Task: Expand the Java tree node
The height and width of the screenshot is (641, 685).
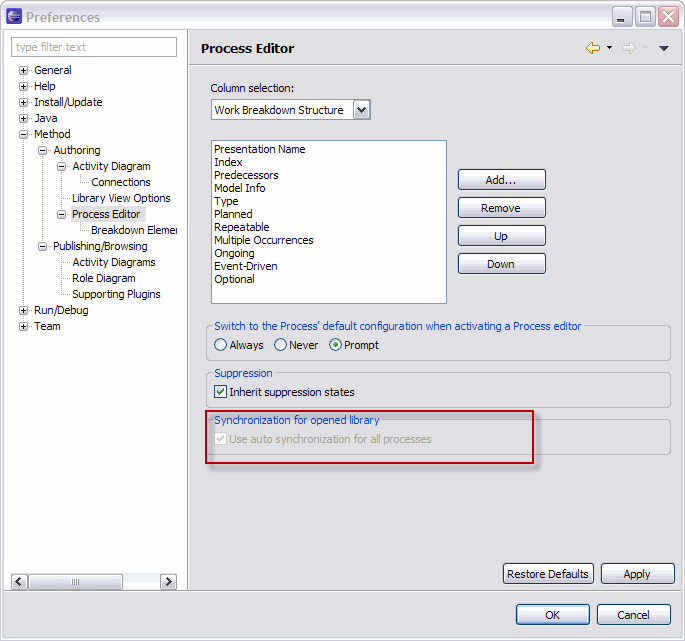Action: [23, 118]
